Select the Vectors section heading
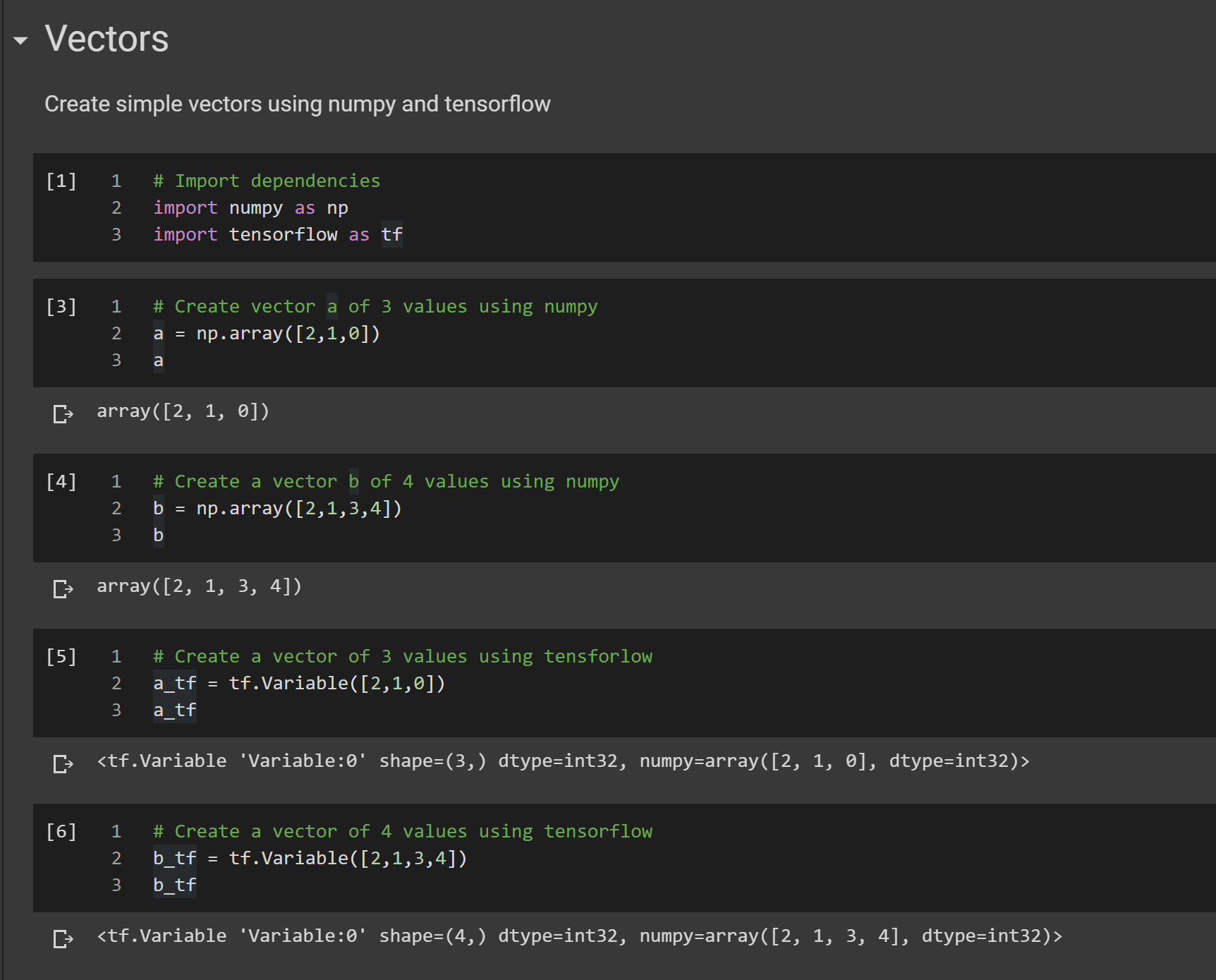1216x980 pixels. pos(106,39)
